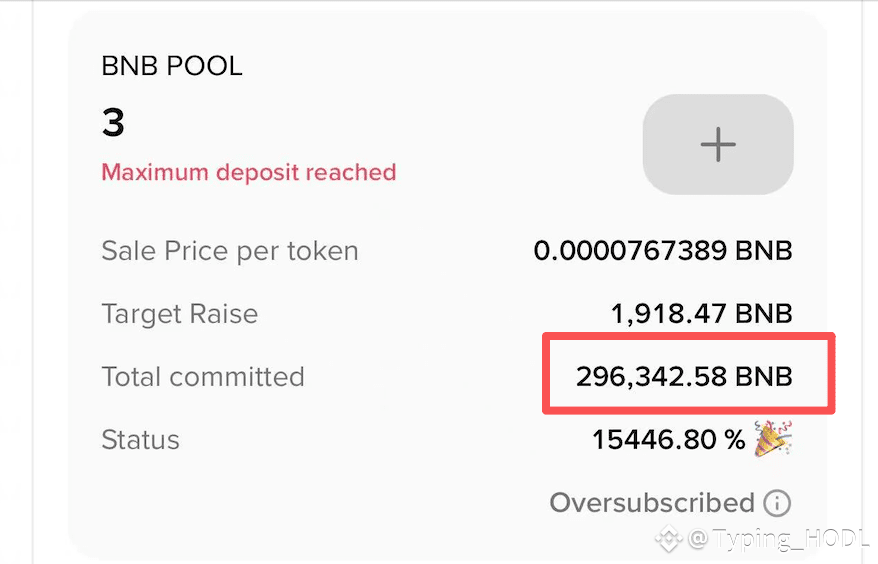Select the Total committed label
878x564 pixels.
click(203, 376)
